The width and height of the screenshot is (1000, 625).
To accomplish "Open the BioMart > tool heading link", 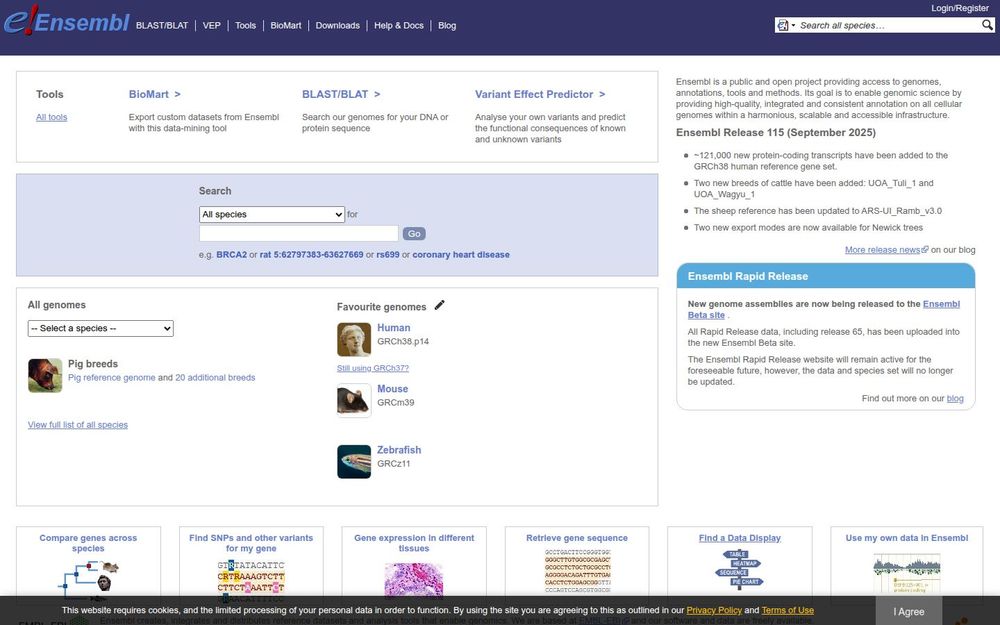I will (154, 94).
